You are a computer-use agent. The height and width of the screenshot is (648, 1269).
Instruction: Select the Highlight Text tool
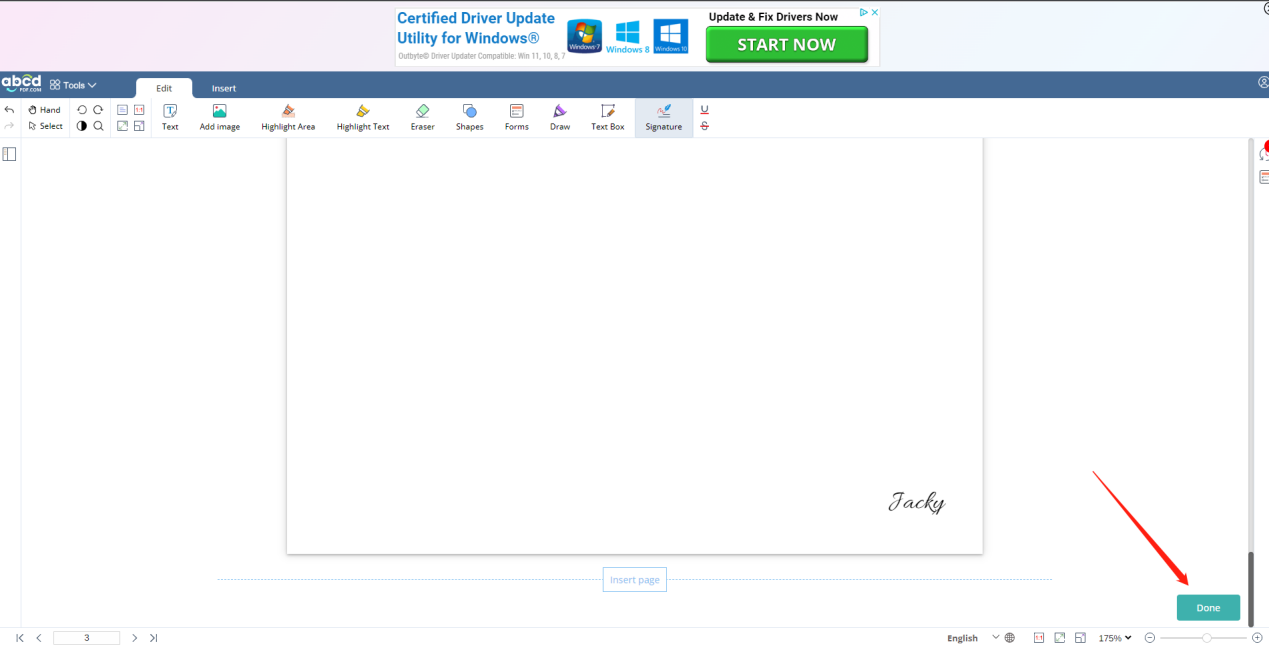coord(363,118)
